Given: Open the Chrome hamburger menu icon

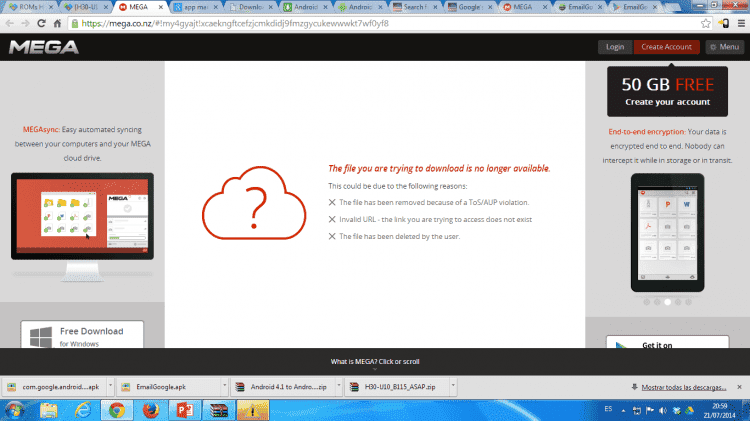Looking at the screenshot, I should click(741, 23).
